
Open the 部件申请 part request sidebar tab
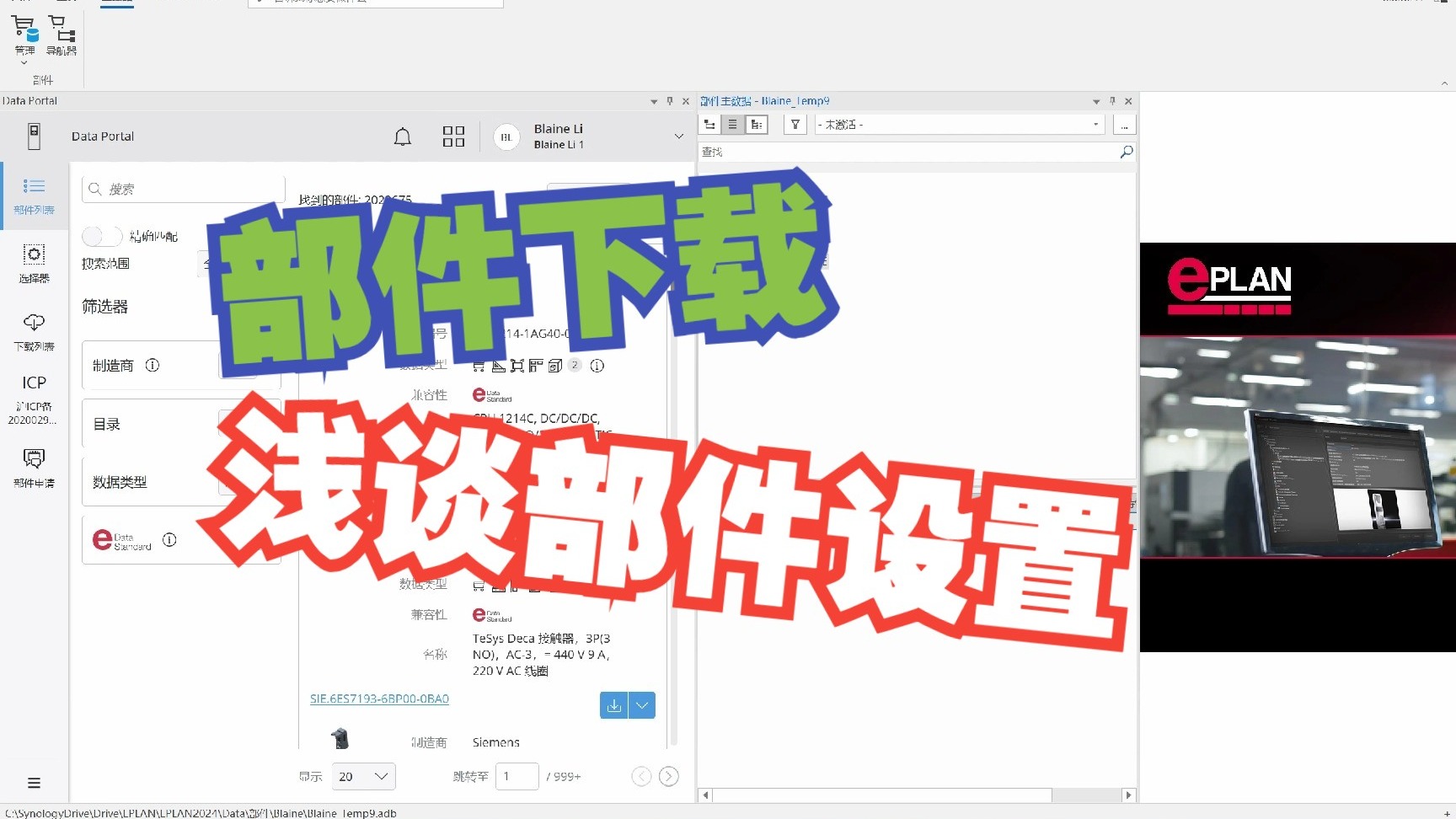click(34, 468)
